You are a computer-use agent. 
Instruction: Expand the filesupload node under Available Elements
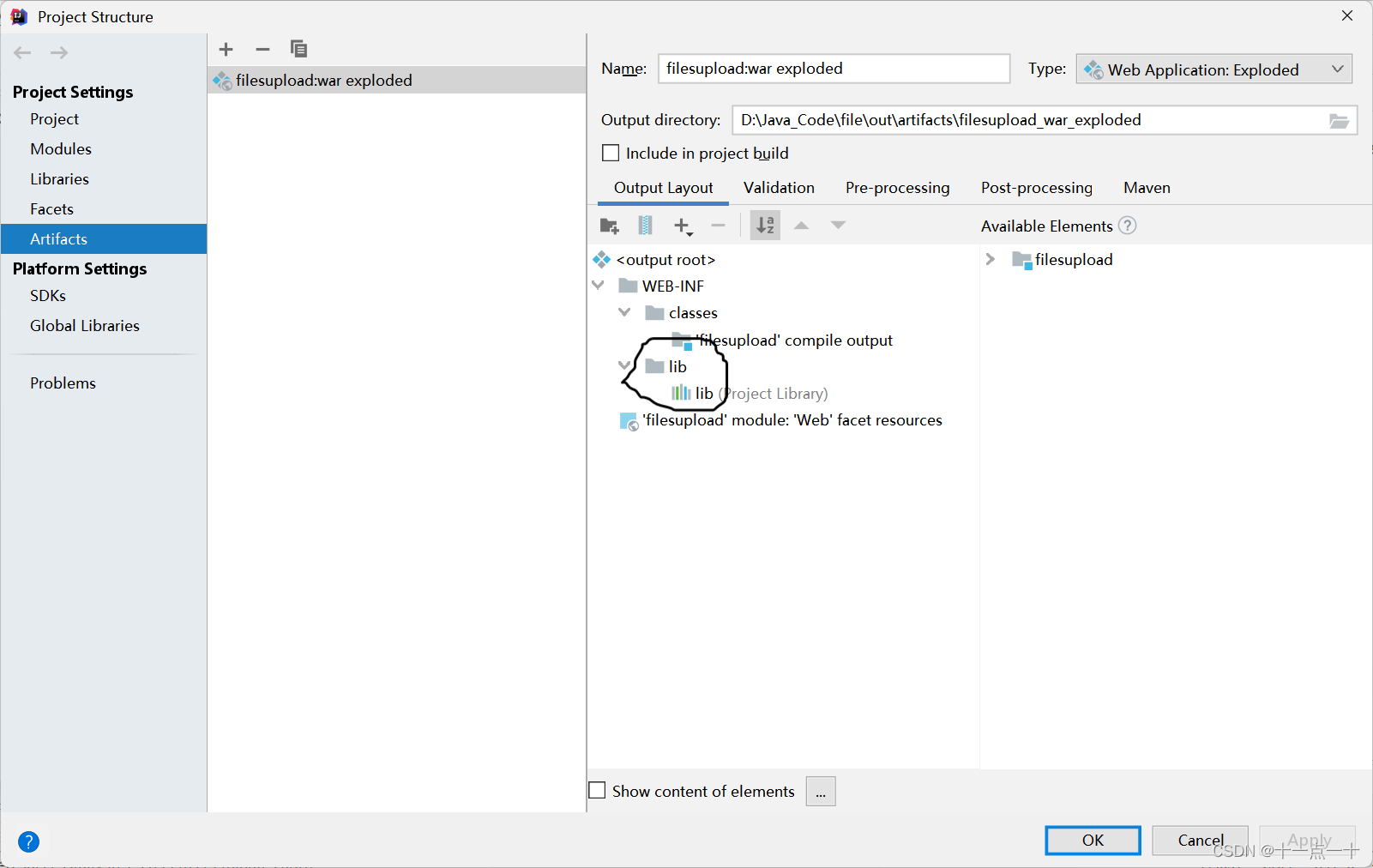click(x=991, y=259)
